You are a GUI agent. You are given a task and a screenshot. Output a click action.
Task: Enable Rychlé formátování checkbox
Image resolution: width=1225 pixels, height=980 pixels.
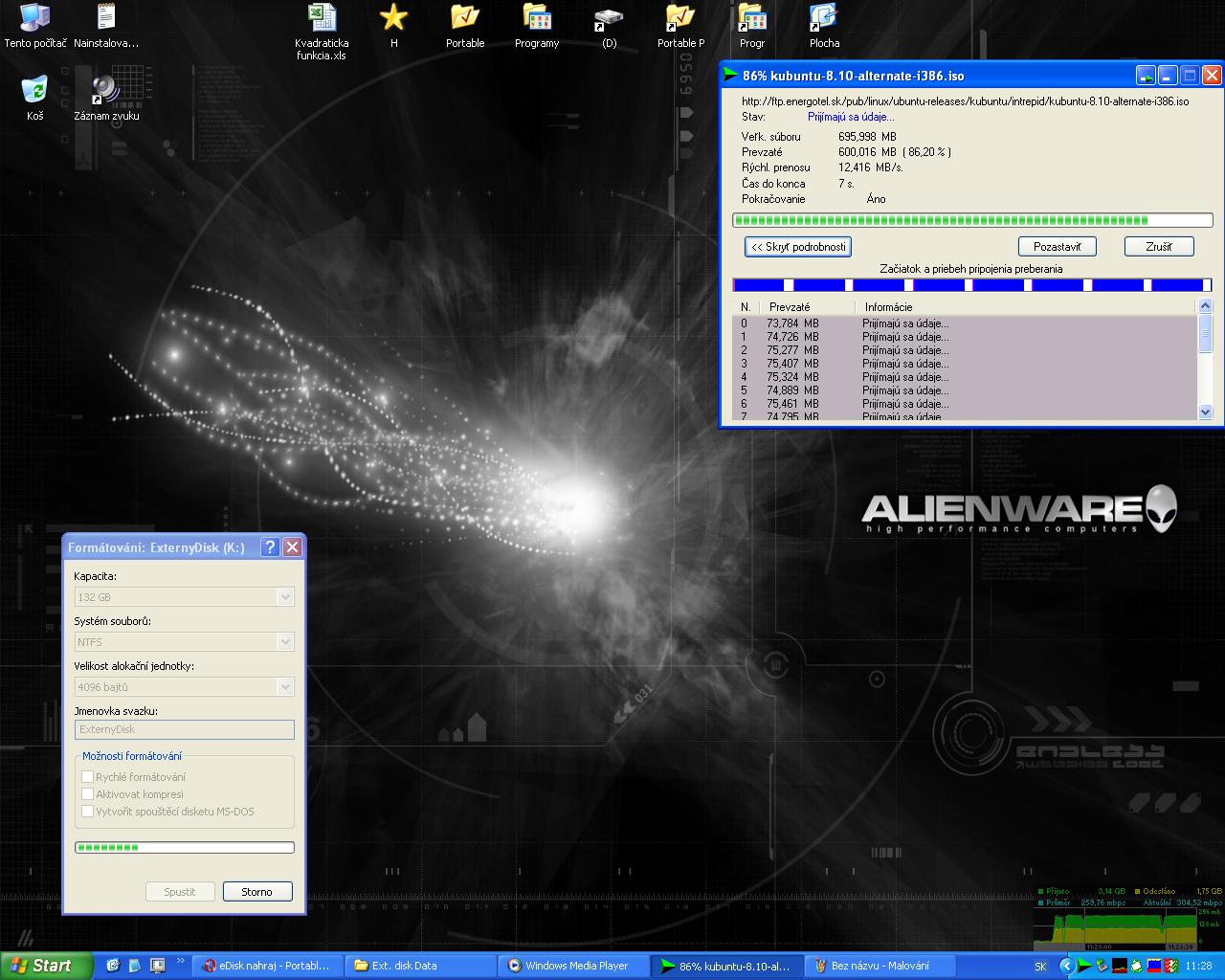click(88, 777)
